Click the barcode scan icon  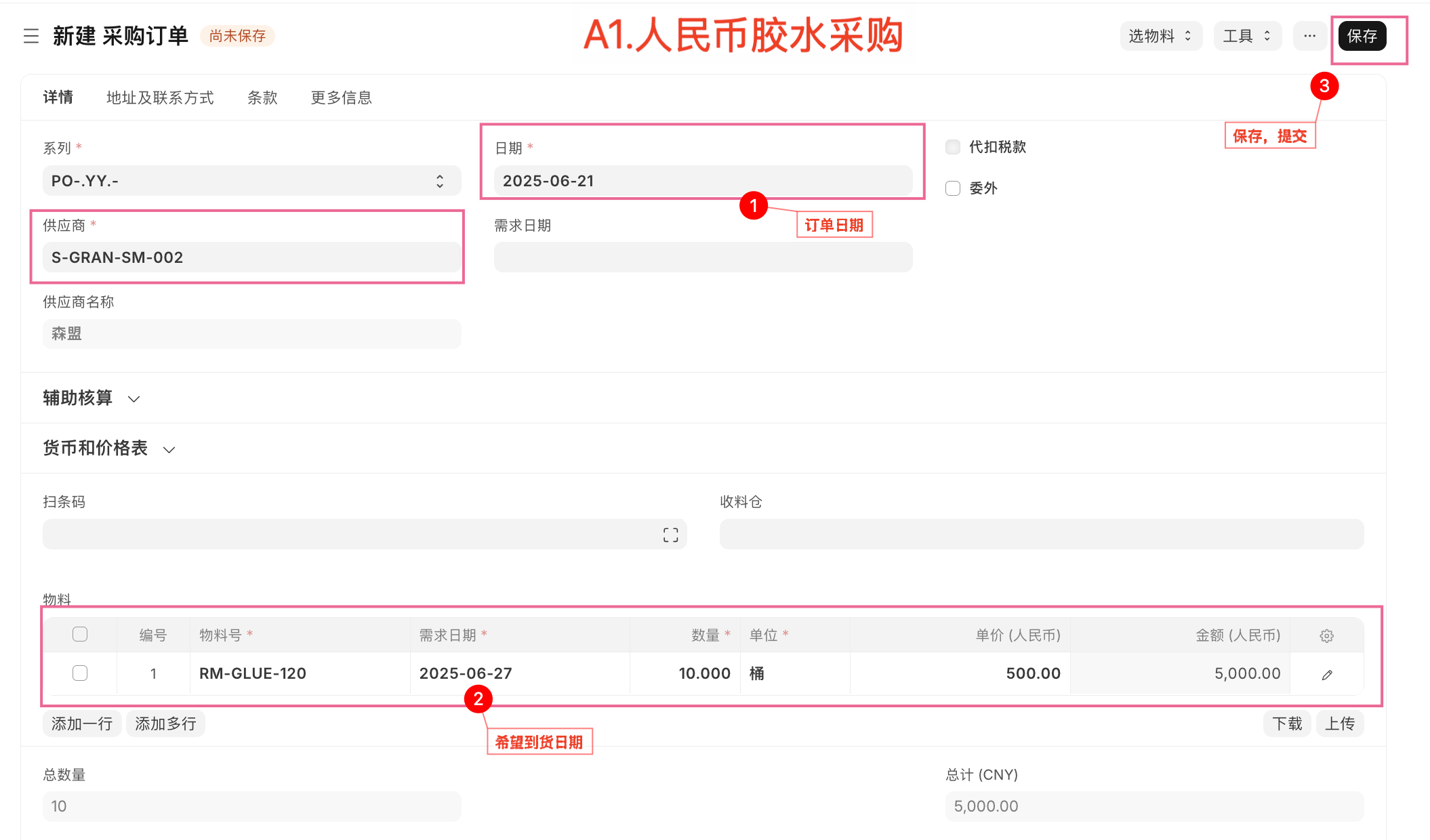pyautogui.click(x=670, y=535)
